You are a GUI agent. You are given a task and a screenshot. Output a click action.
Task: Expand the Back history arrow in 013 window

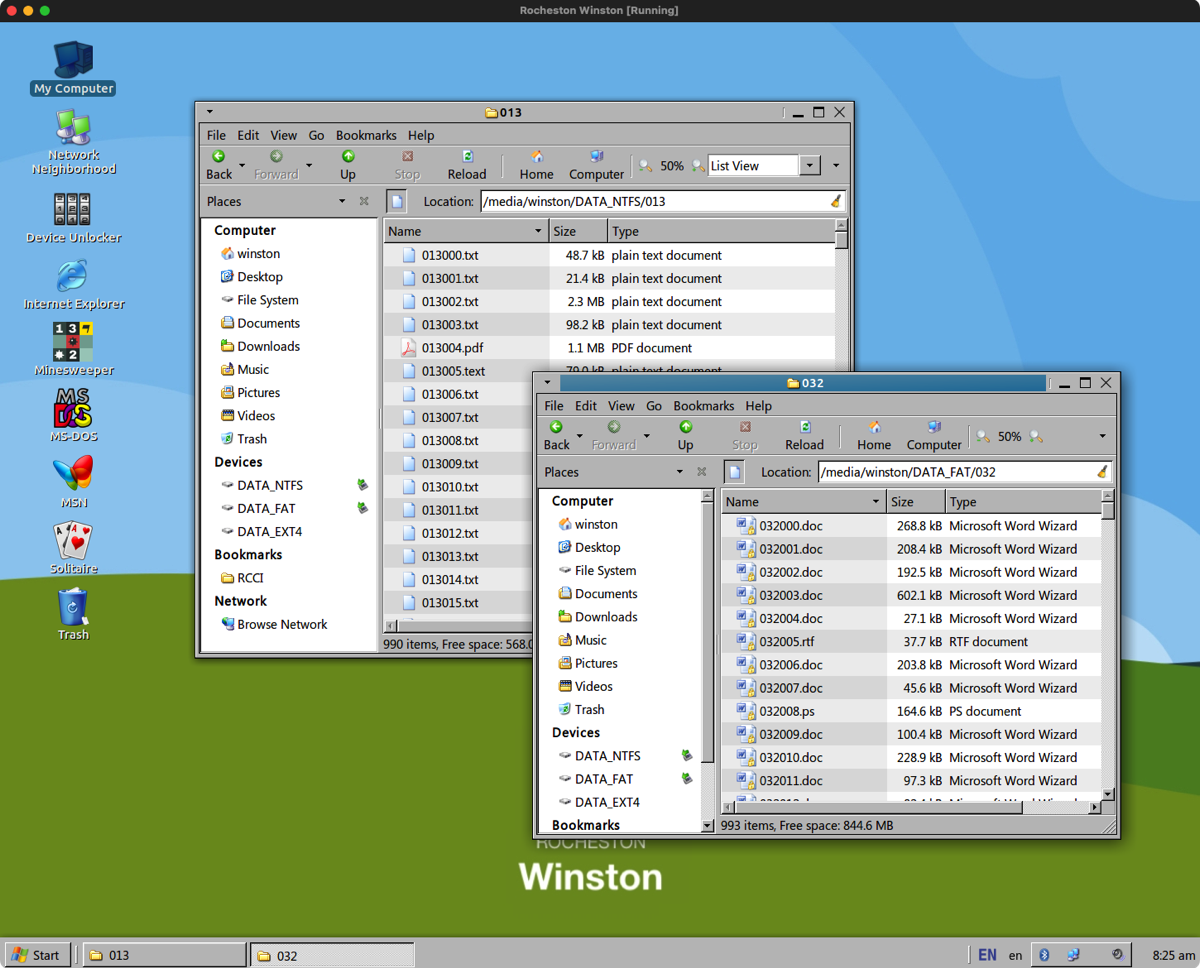[x=242, y=166]
